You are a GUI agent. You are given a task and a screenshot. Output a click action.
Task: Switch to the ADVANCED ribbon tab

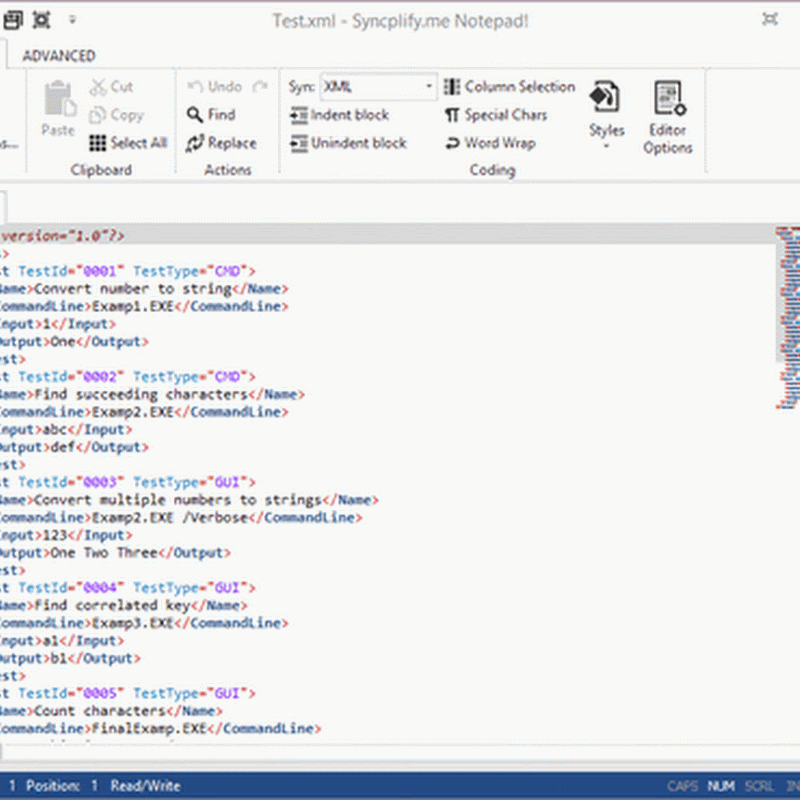pos(59,56)
